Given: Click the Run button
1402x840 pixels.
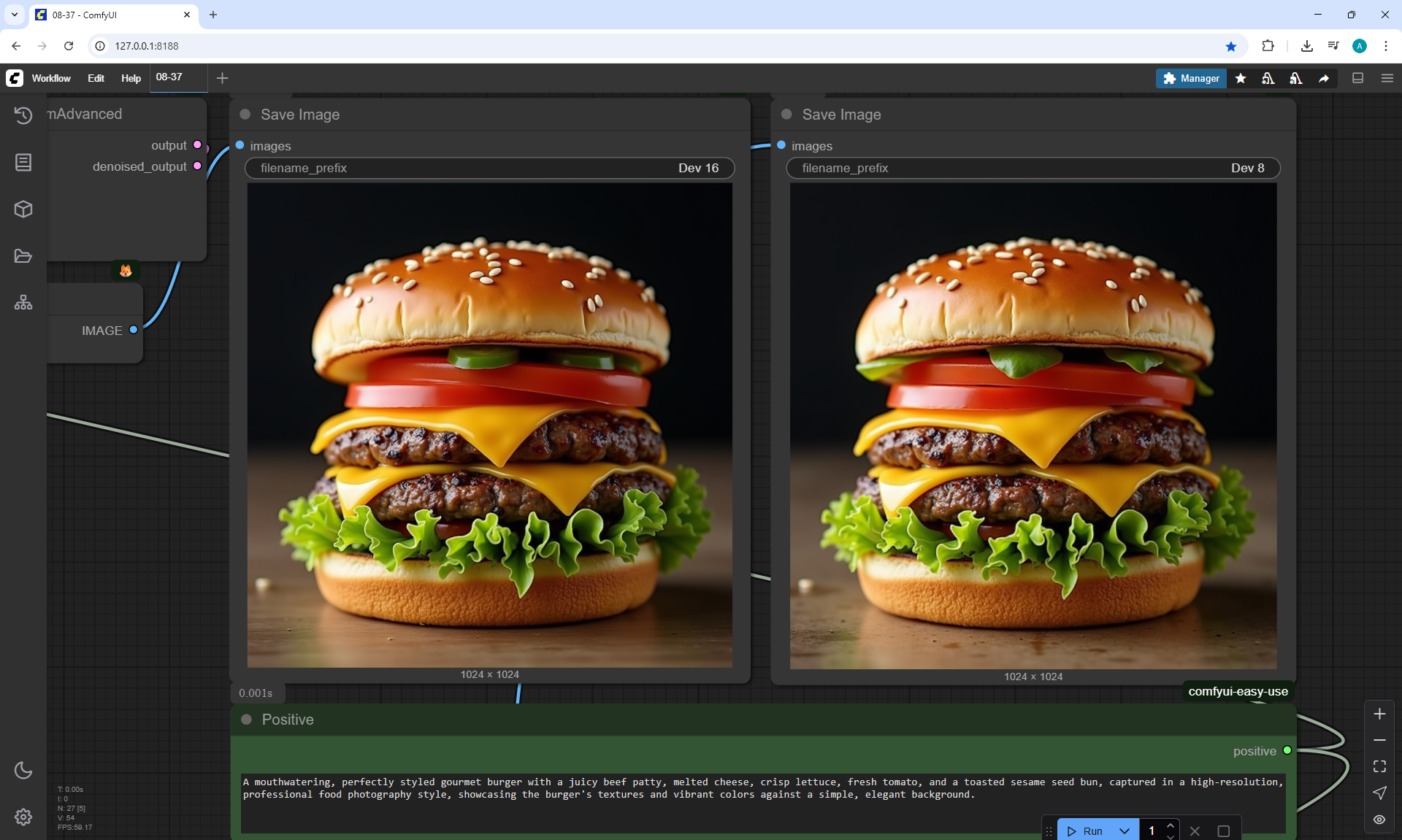Looking at the screenshot, I should point(1086,831).
